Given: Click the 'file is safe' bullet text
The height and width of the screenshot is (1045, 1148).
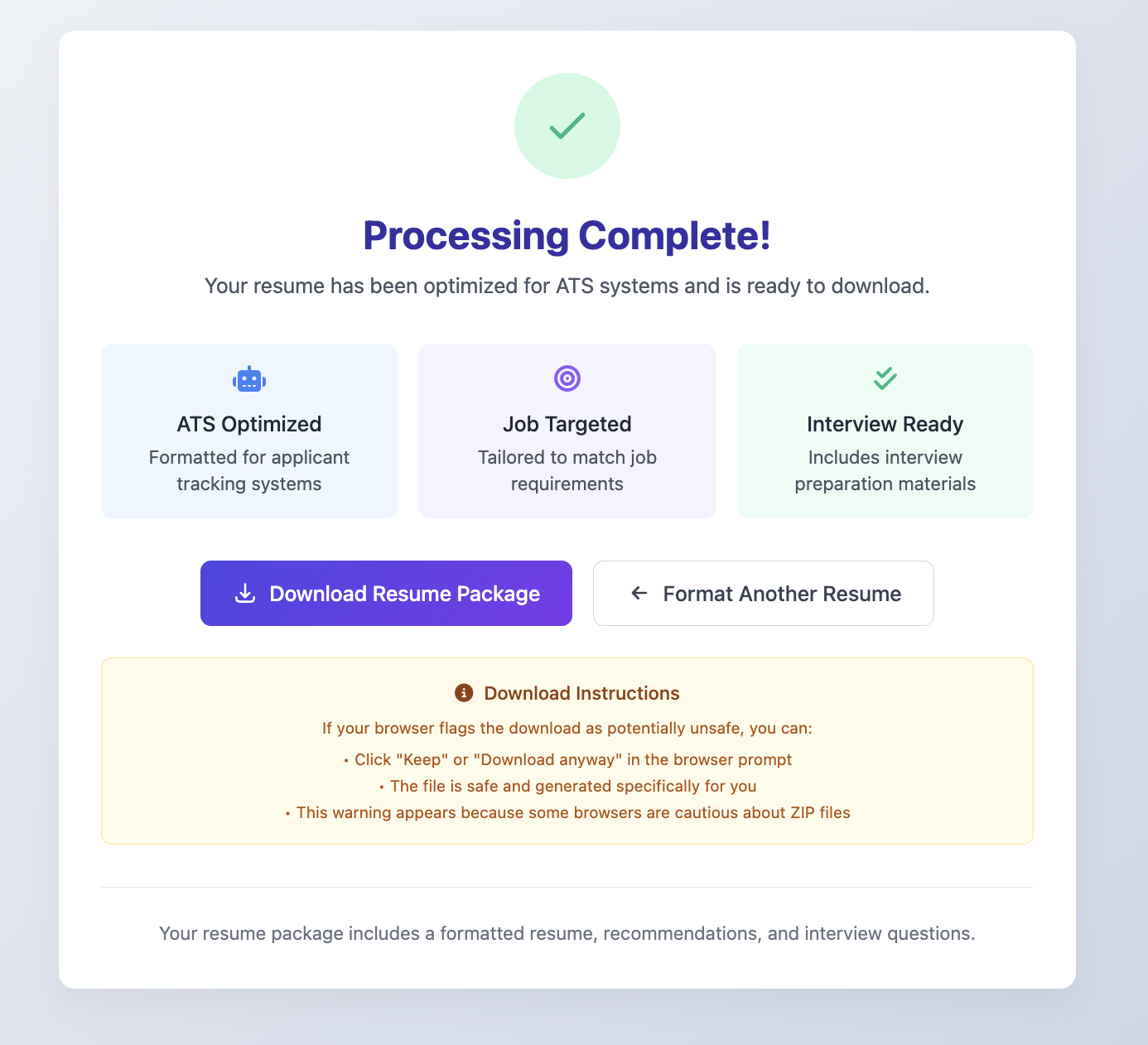Looking at the screenshot, I should click(567, 786).
